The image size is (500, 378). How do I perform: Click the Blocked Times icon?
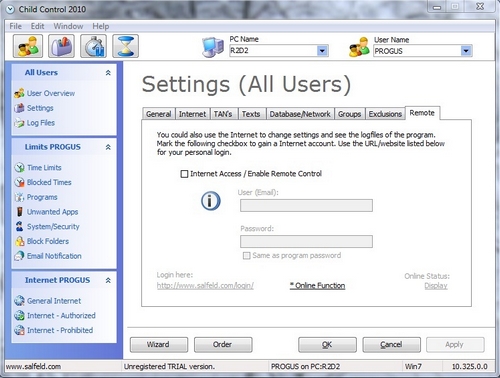pos(20,182)
